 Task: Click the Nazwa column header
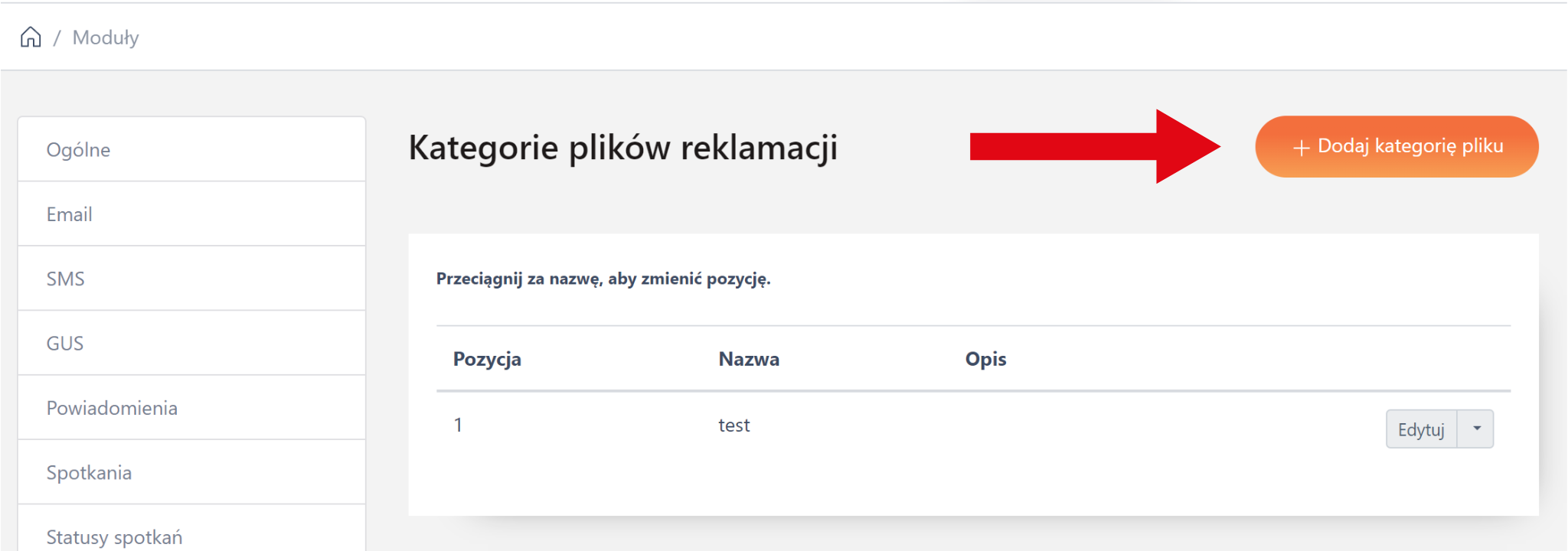[749, 359]
